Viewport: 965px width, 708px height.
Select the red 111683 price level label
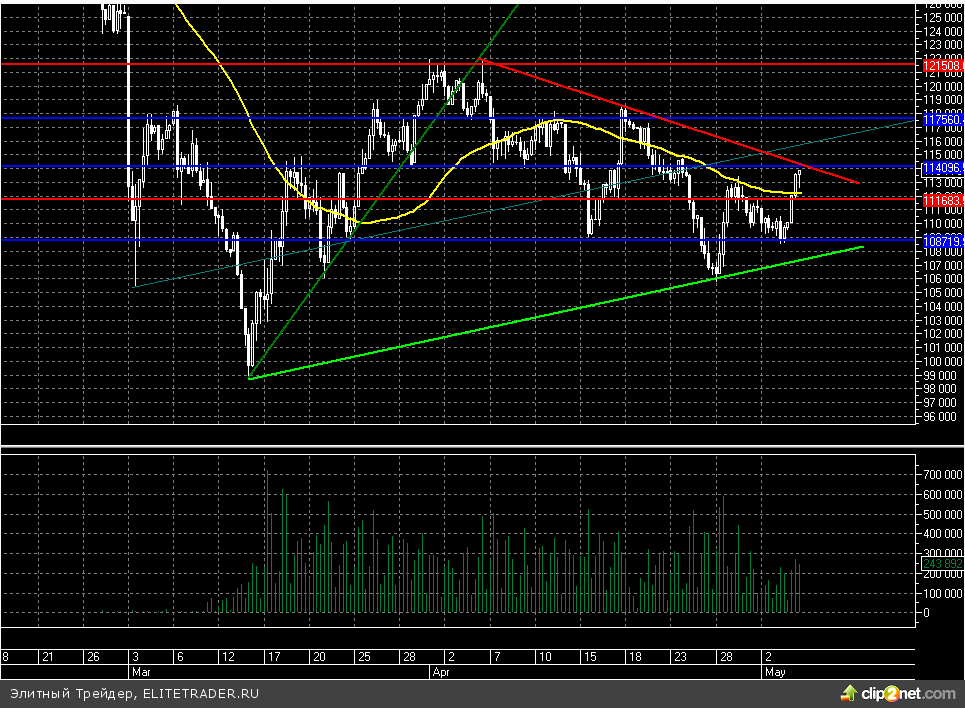coord(943,200)
